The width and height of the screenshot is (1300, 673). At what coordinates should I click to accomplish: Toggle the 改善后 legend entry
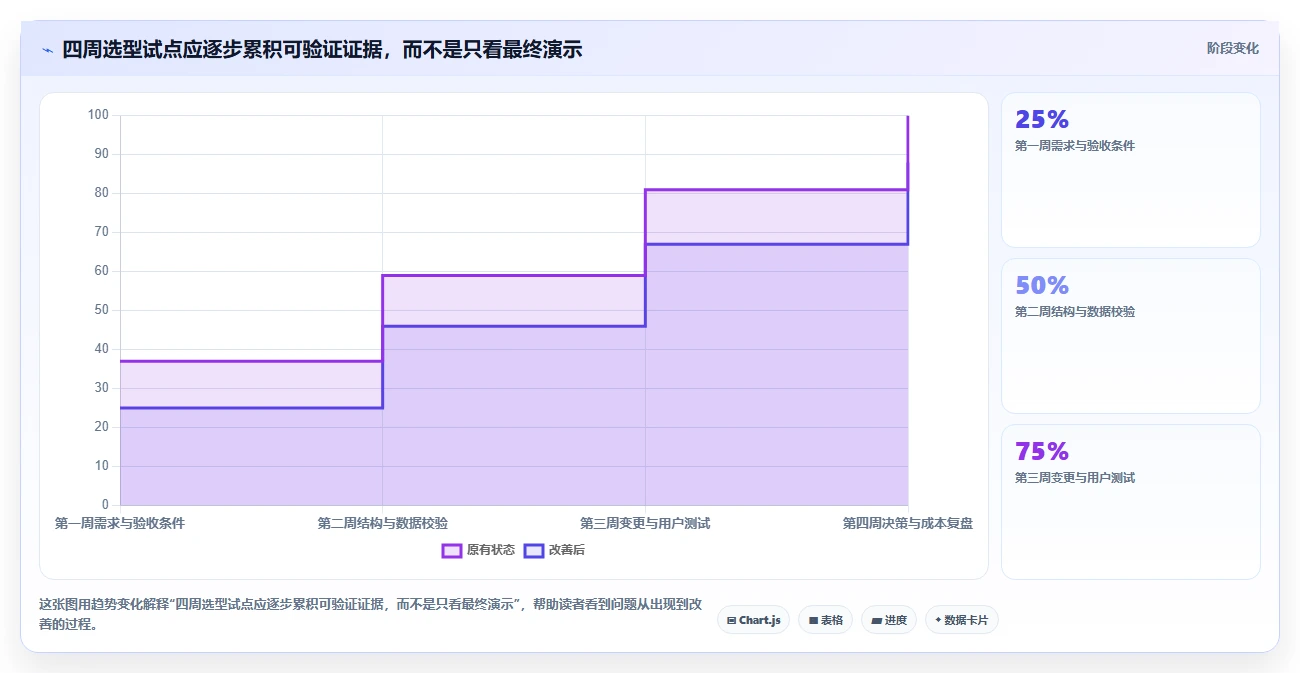click(554, 550)
